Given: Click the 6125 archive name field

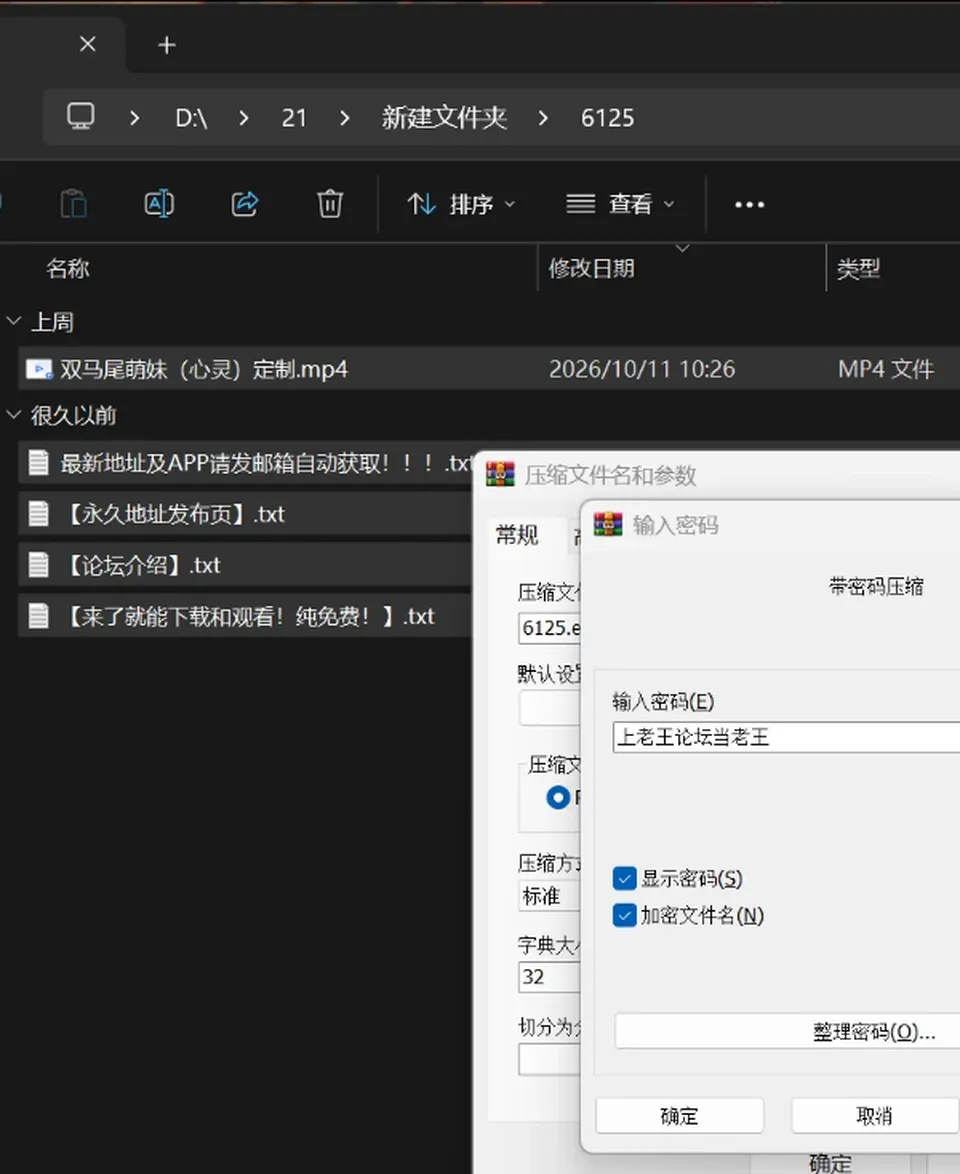Looking at the screenshot, I should coord(550,628).
